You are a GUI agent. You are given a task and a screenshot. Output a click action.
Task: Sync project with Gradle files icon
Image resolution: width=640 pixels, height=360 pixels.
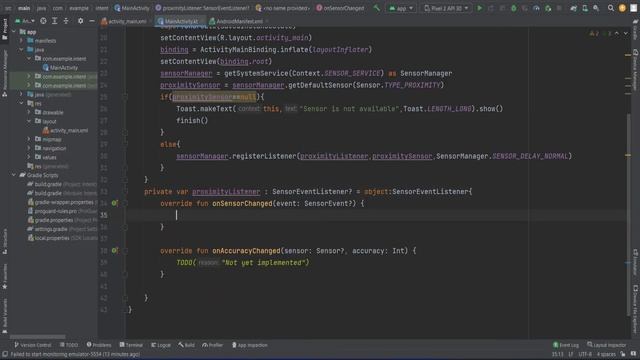(573, 8)
